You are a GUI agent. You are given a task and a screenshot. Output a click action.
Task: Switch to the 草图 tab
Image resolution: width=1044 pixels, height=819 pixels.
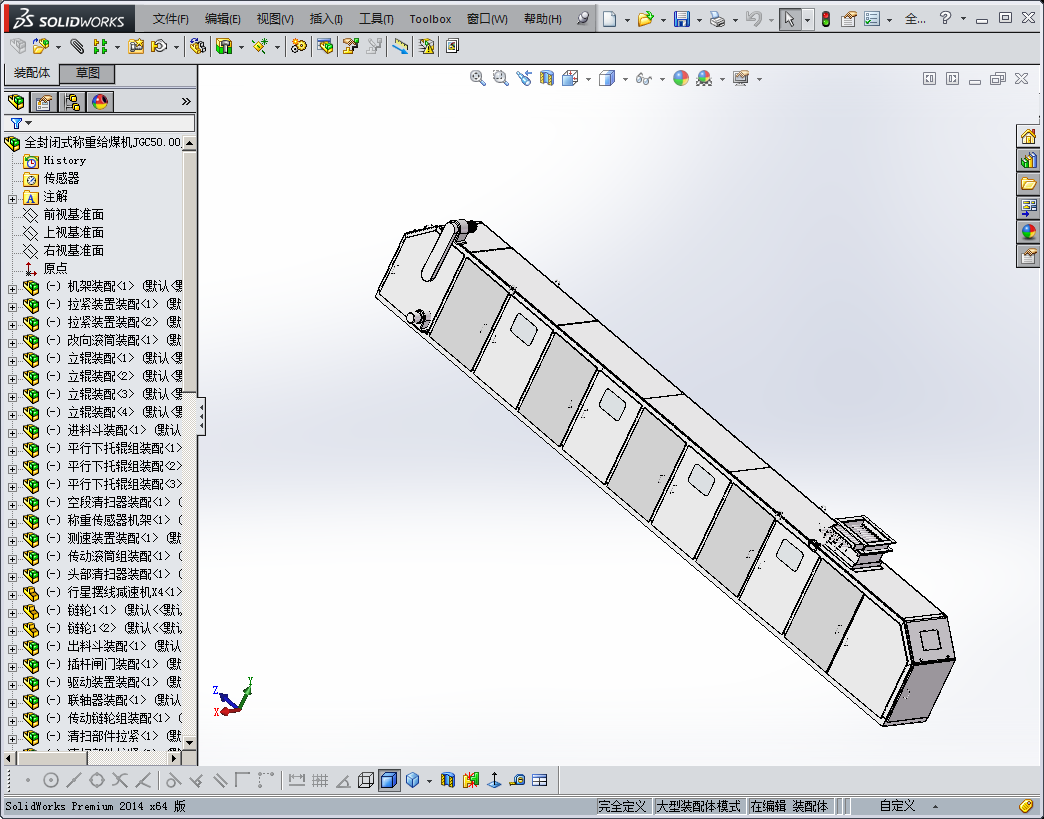click(x=88, y=74)
